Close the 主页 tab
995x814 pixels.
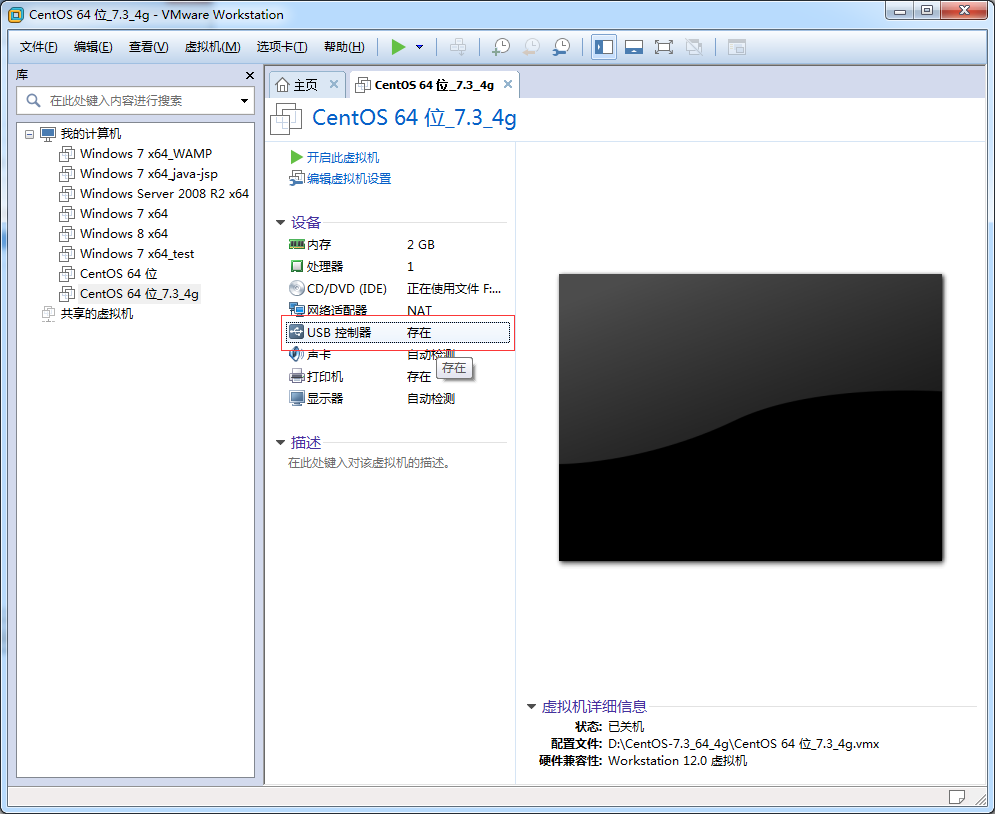tap(334, 84)
